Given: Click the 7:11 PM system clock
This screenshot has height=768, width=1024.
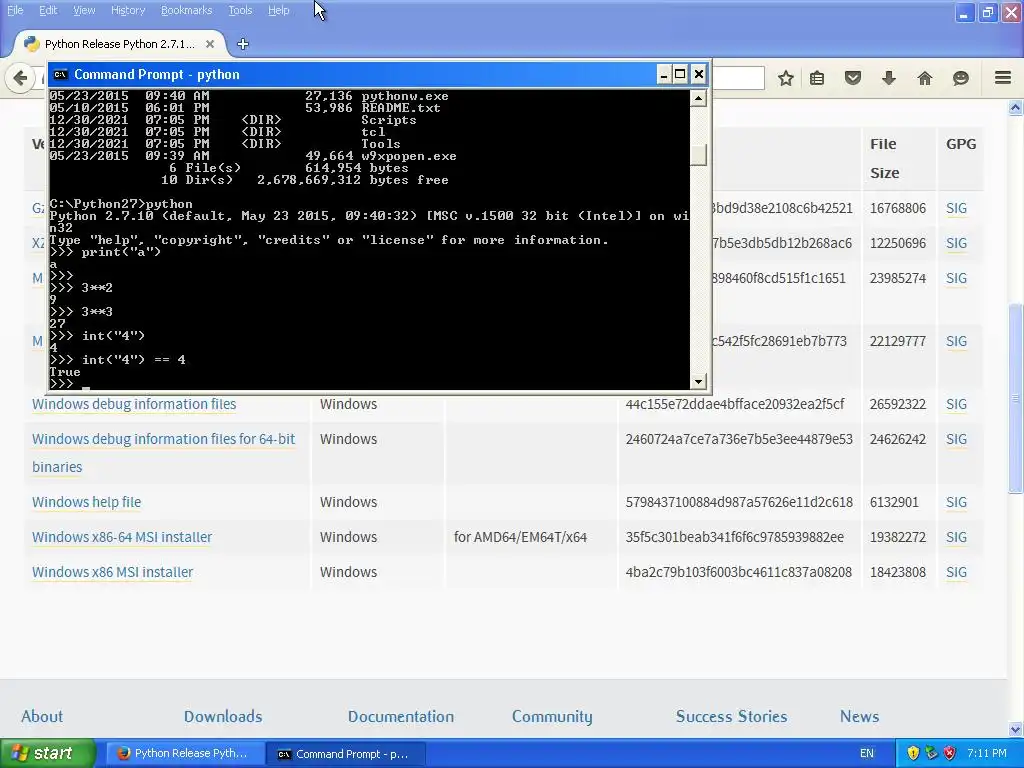Looking at the screenshot, I should [987, 753].
